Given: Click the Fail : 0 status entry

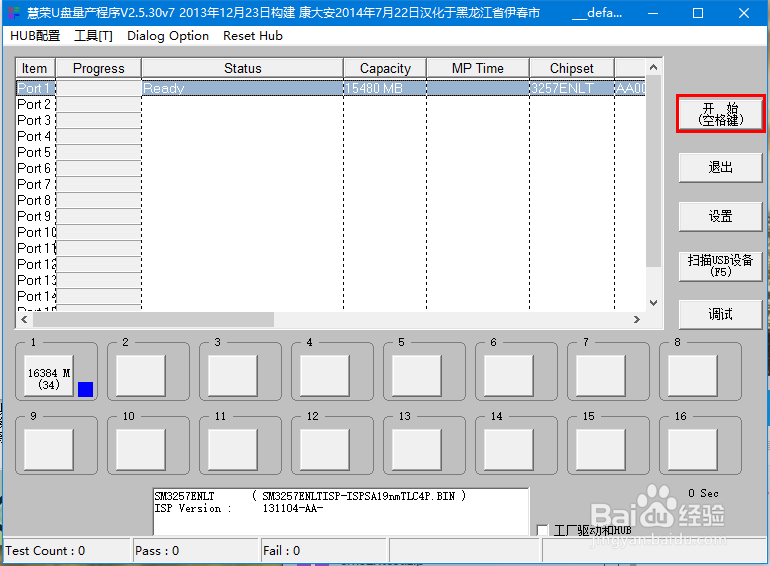Looking at the screenshot, I should (325, 551).
